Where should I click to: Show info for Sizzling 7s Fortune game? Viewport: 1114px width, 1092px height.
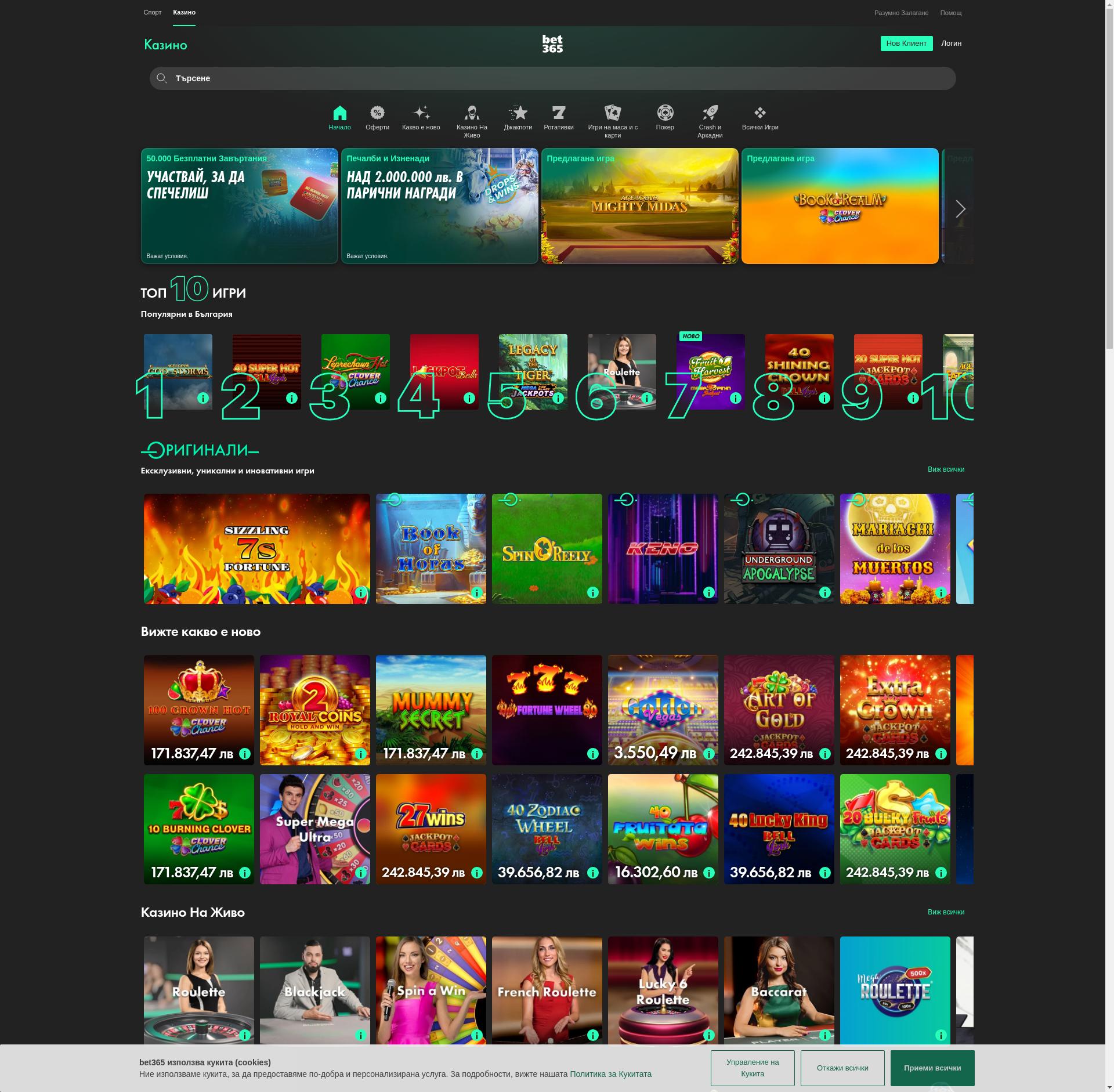(x=361, y=592)
